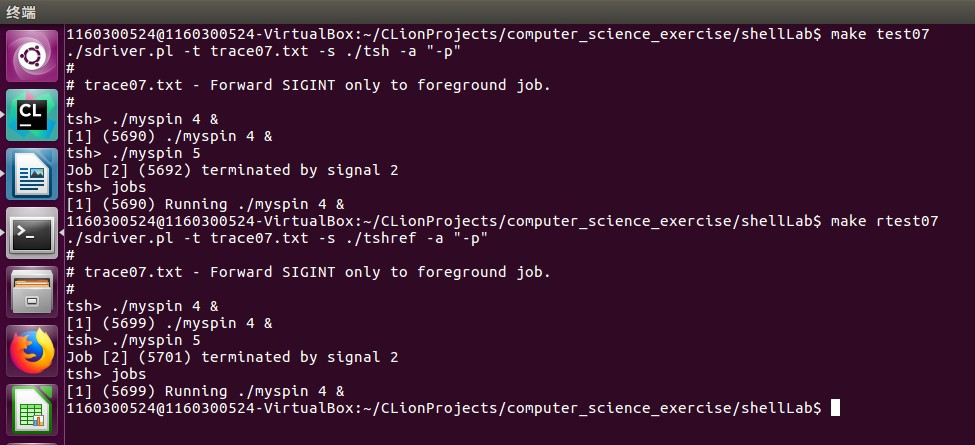
Task: Click the "make rtest07" command text
Action: click(884, 221)
